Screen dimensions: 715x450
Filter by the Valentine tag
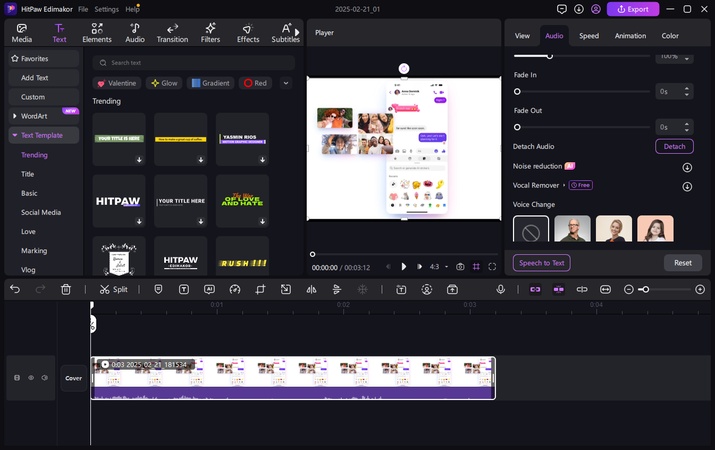tap(117, 83)
